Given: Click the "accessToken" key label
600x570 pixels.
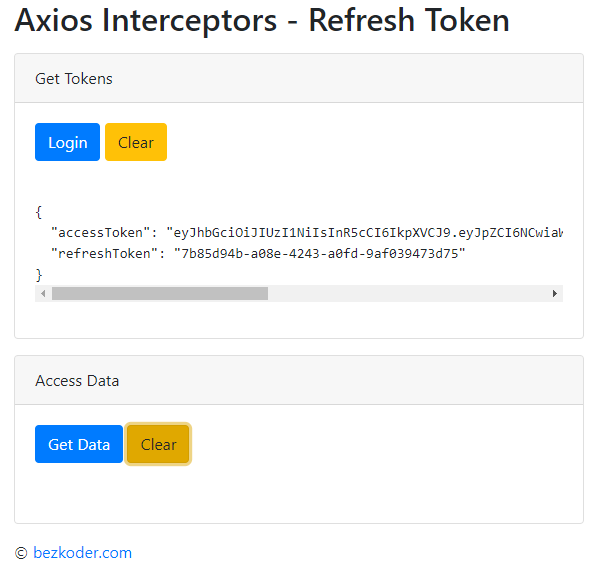Looking at the screenshot, I should coord(100,233).
